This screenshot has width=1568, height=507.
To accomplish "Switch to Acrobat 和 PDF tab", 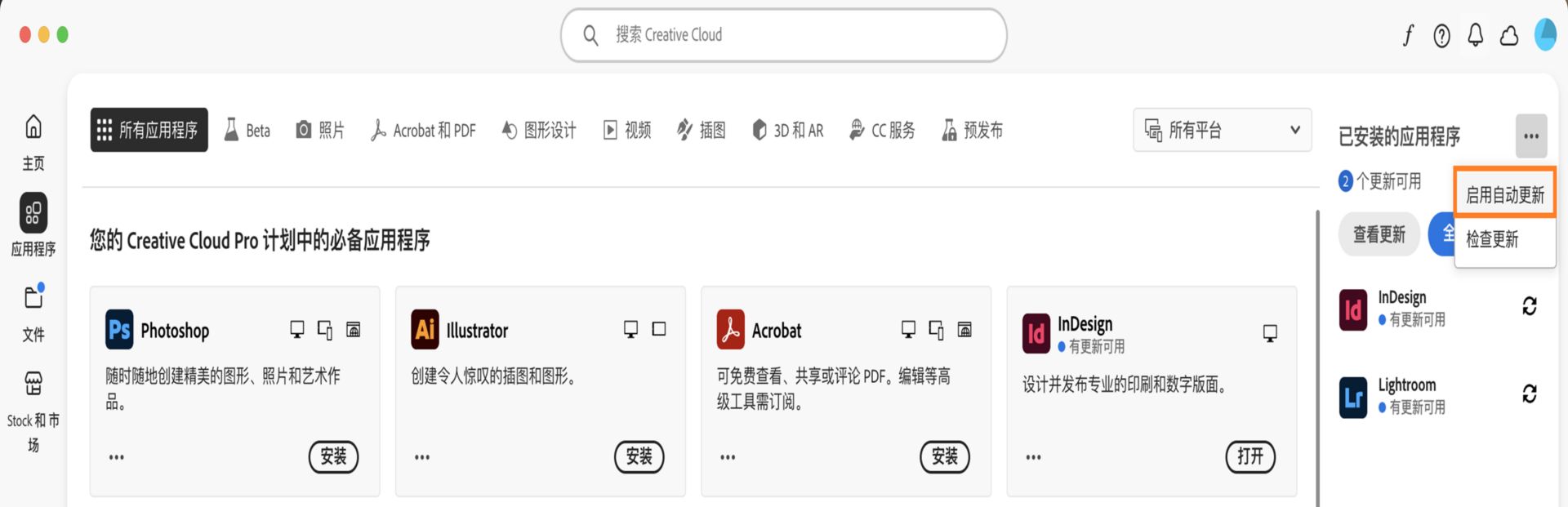I will click(423, 130).
